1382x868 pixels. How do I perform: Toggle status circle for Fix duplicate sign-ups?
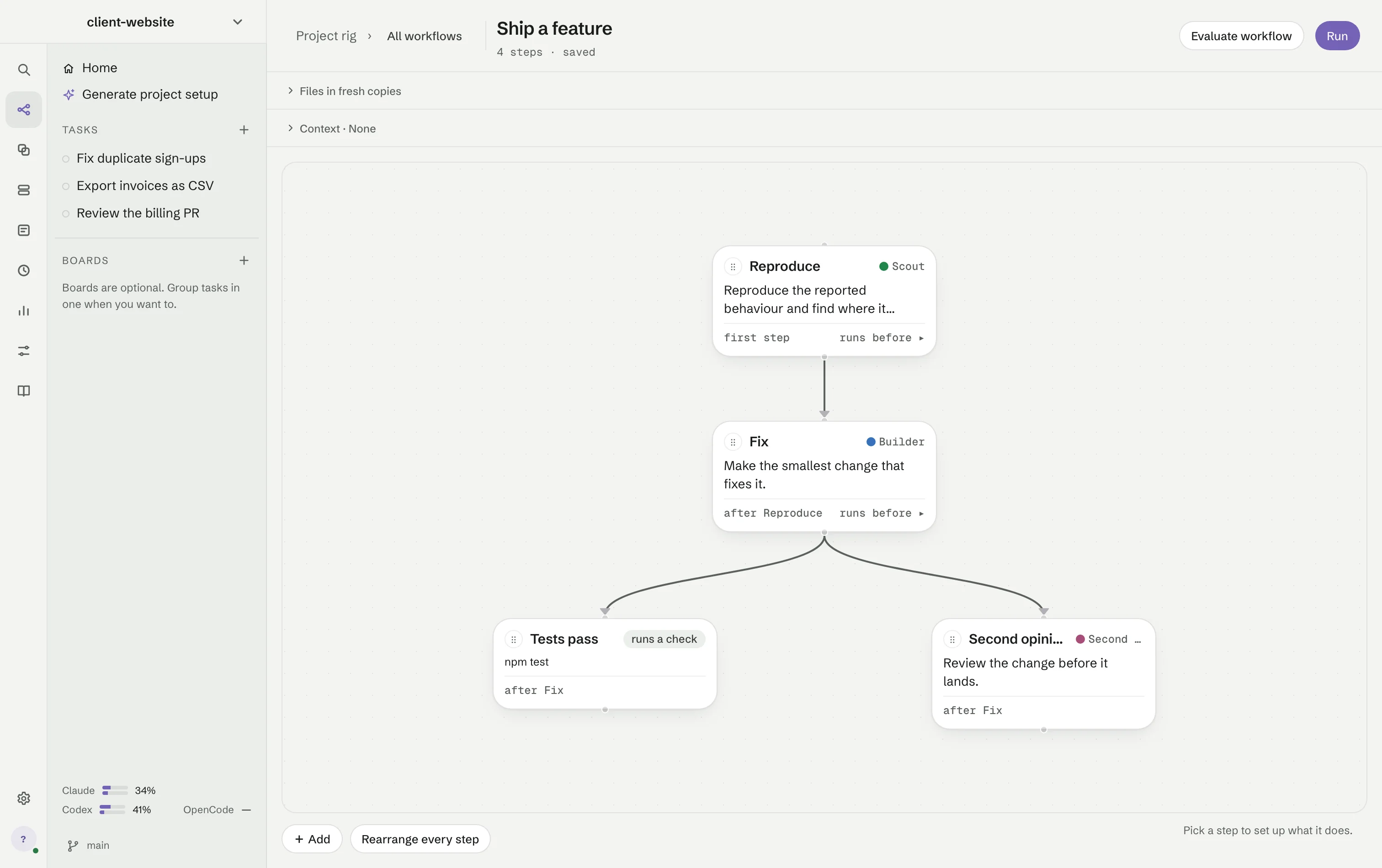click(66, 159)
